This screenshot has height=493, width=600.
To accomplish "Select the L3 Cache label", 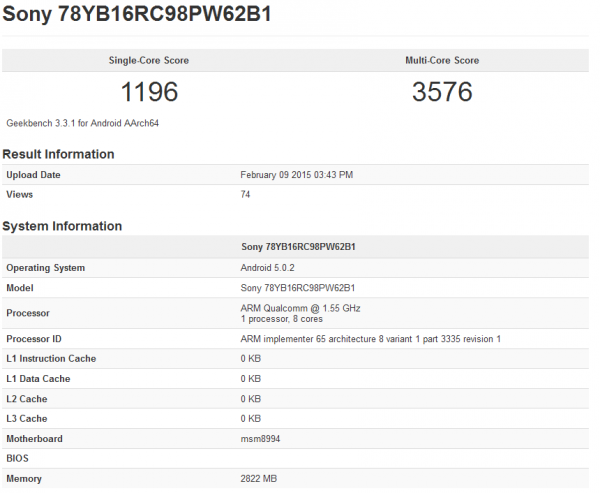I will pos(27,418).
